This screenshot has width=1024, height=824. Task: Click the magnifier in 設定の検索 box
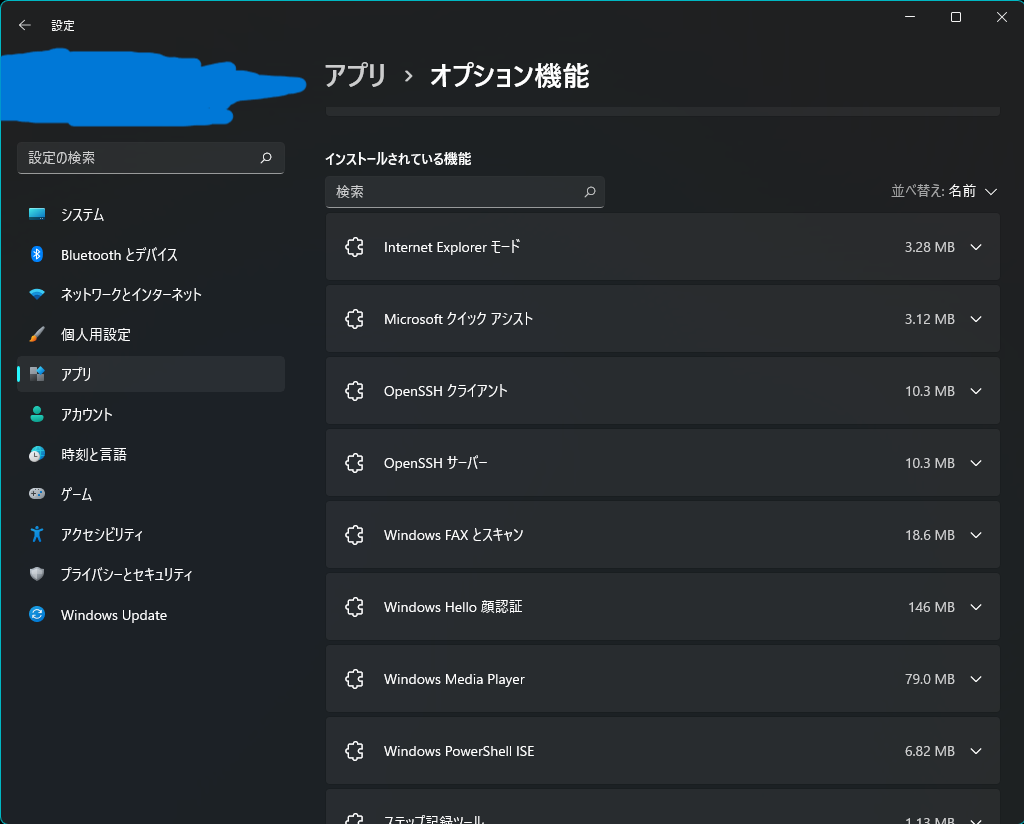click(266, 157)
